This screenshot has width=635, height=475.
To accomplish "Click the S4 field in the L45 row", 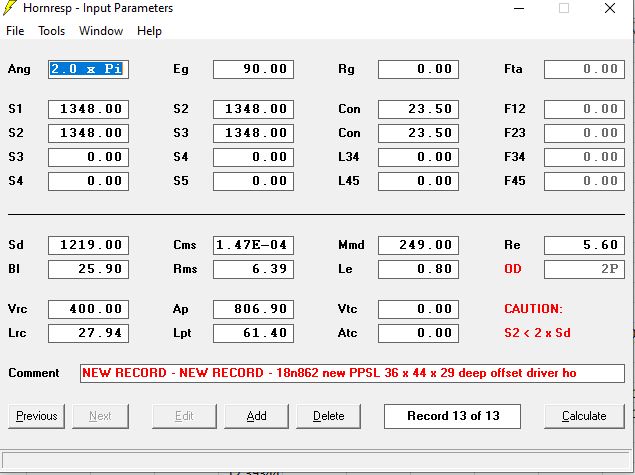I will click(88, 181).
